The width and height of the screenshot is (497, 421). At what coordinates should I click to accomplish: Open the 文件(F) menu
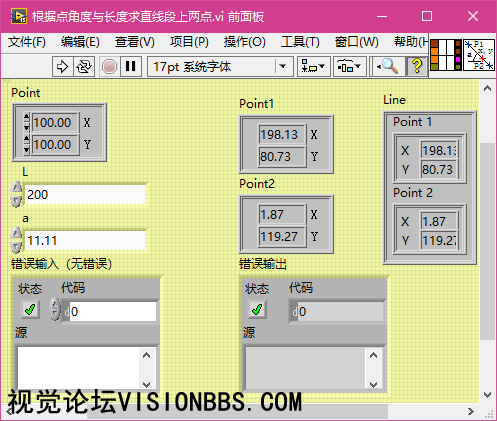coord(27,42)
